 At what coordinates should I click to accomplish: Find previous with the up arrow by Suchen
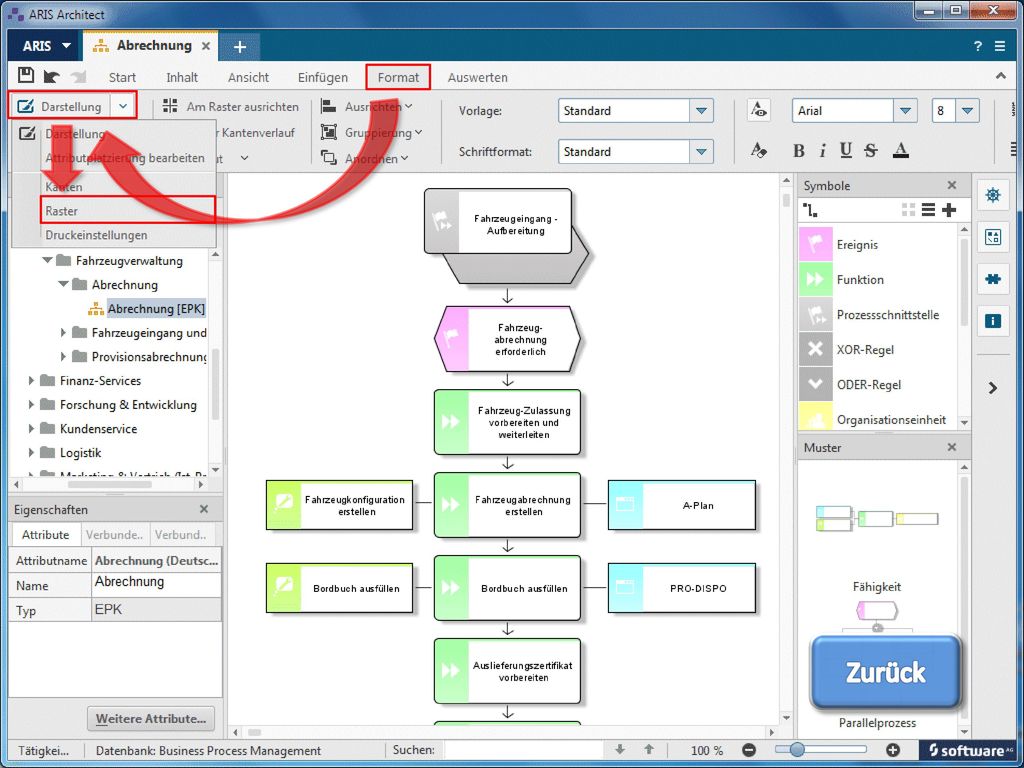point(648,750)
